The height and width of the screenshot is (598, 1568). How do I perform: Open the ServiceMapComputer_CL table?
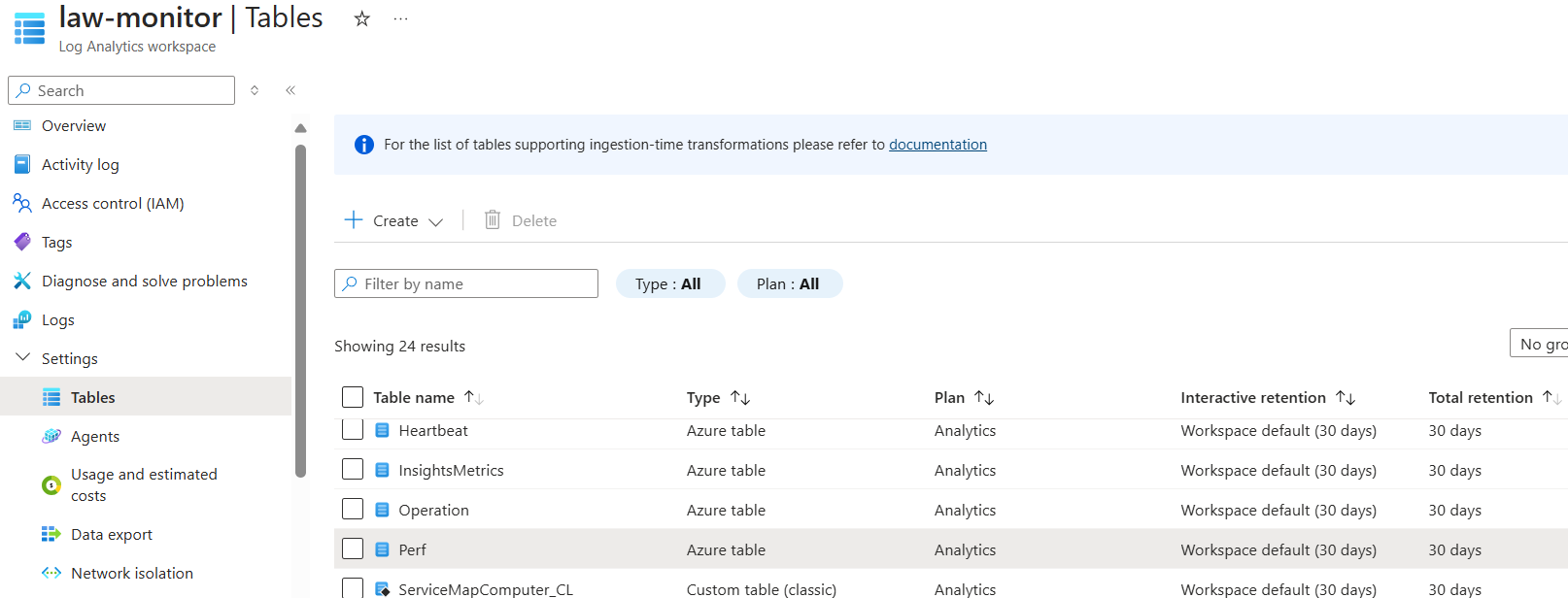pos(486,589)
